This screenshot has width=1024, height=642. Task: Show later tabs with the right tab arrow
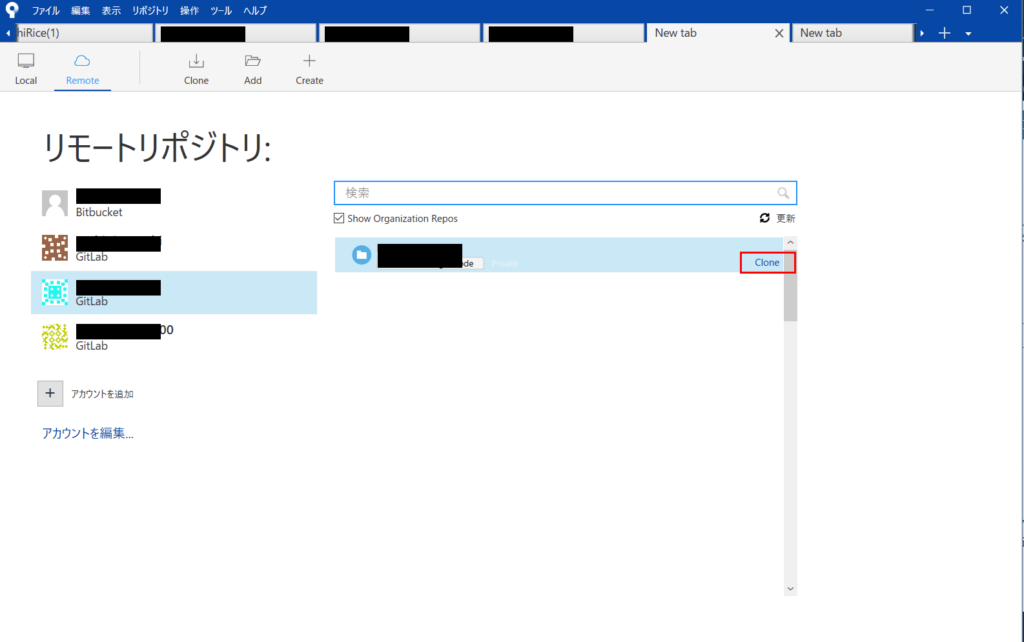click(922, 33)
